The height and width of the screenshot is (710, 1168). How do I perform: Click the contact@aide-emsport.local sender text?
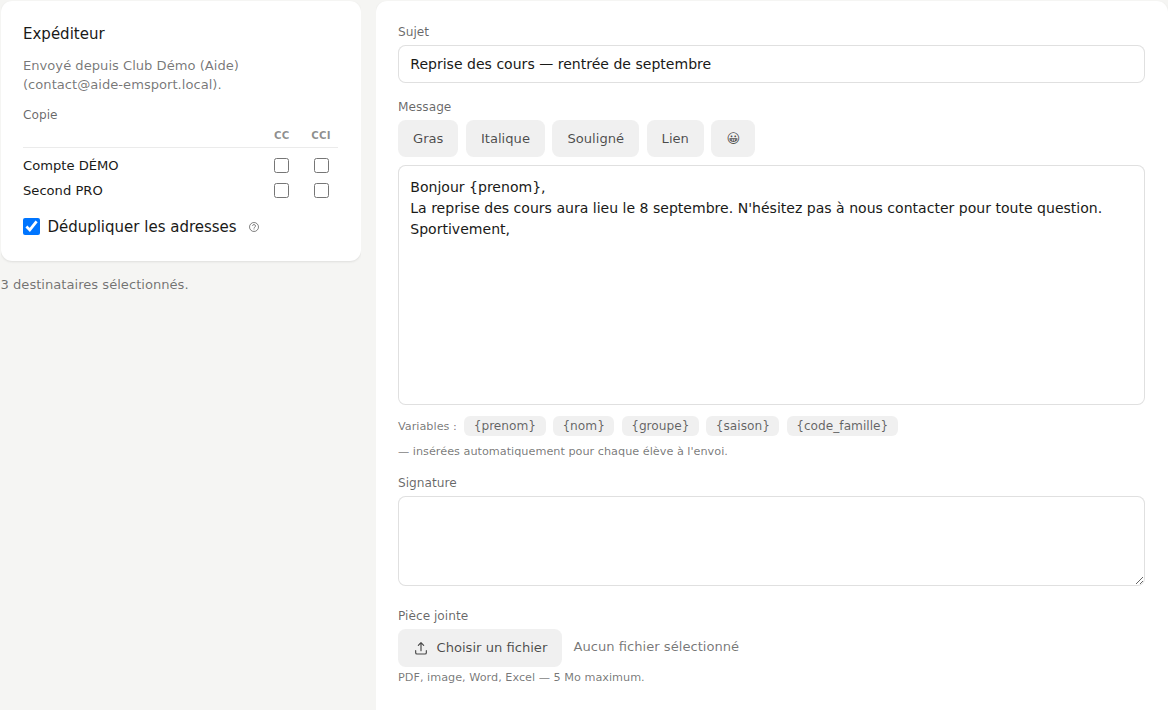click(x=122, y=84)
